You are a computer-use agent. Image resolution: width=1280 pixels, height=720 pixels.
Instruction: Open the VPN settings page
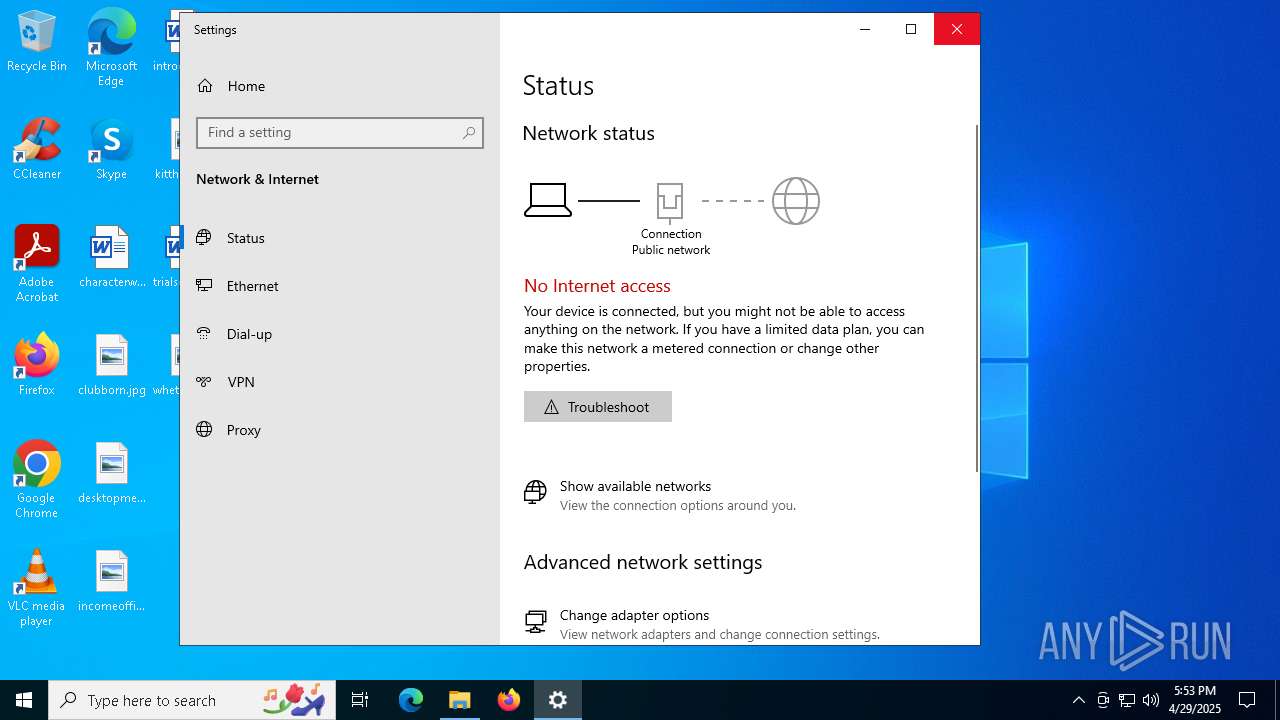pyautogui.click(x=340, y=382)
